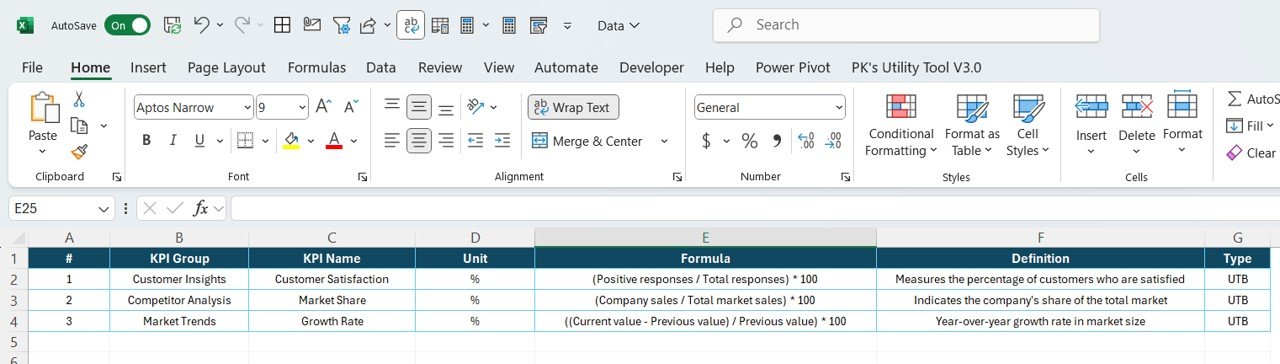Open the font name Aptos Narrow dropdown
This screenshot has width=1280, height=364.
[x=247, y=107]
